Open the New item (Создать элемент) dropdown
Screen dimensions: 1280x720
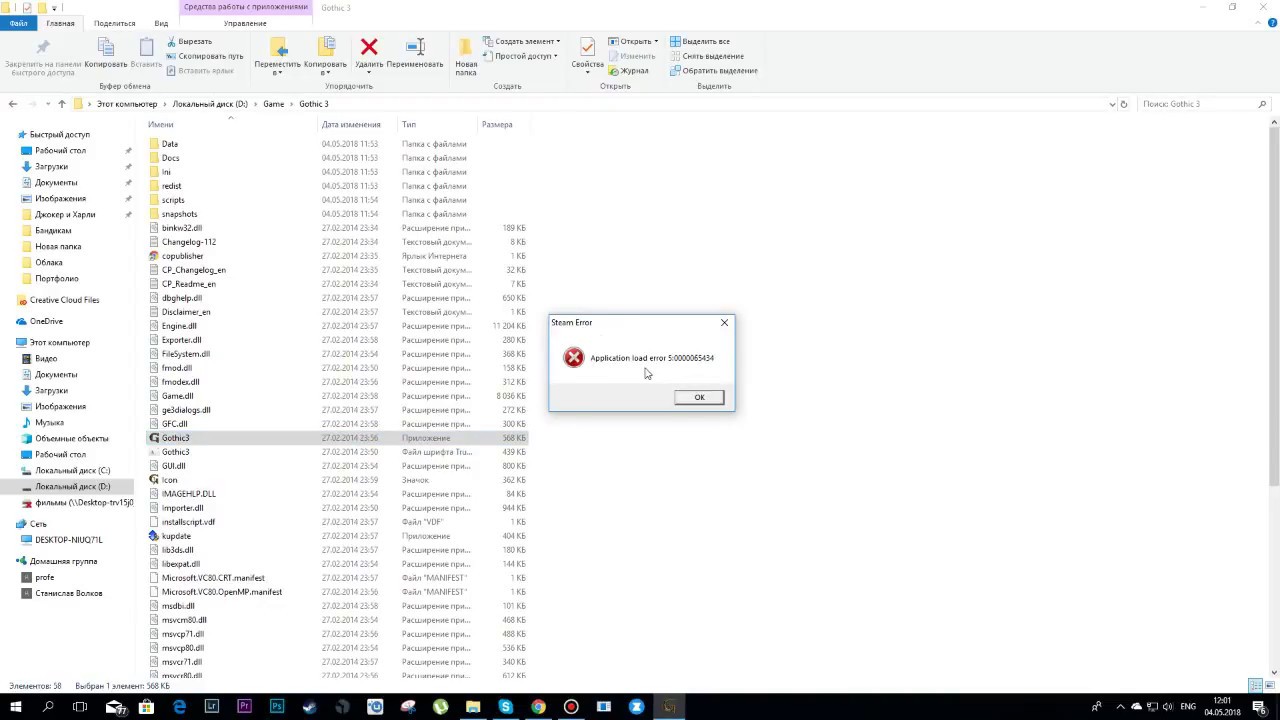pos(521,41)
